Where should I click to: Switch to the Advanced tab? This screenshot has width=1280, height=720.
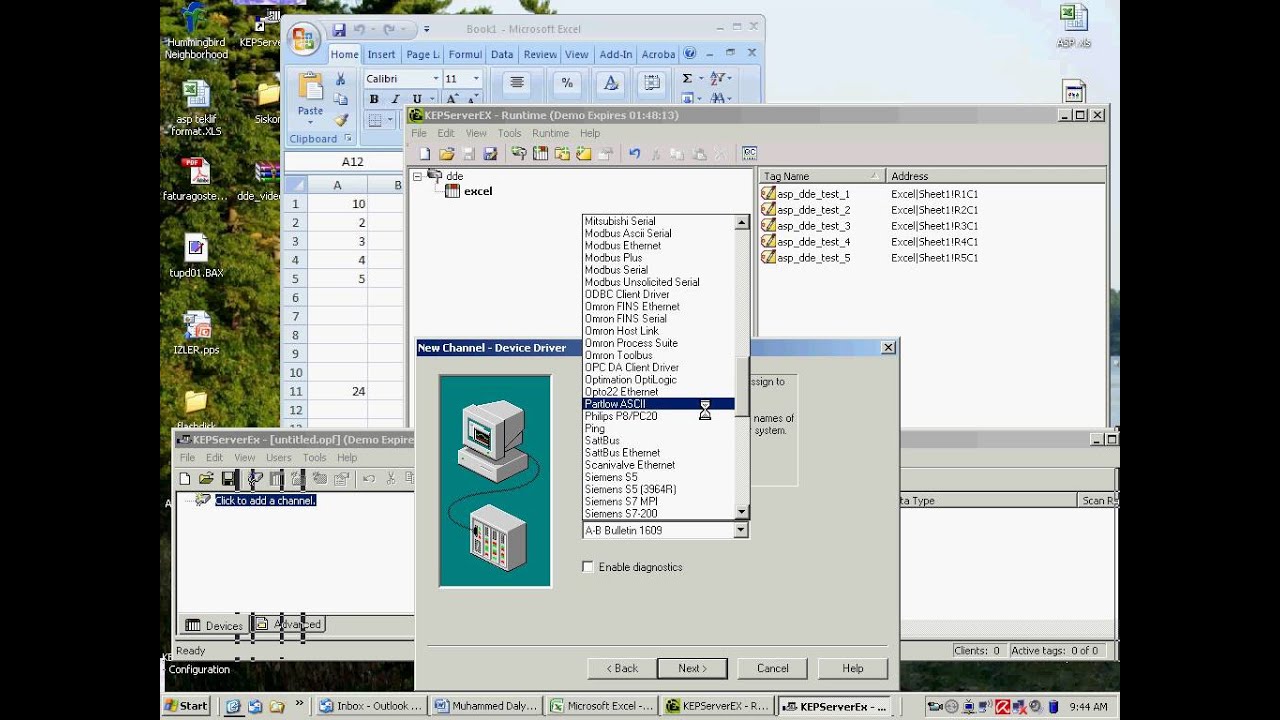288,625
